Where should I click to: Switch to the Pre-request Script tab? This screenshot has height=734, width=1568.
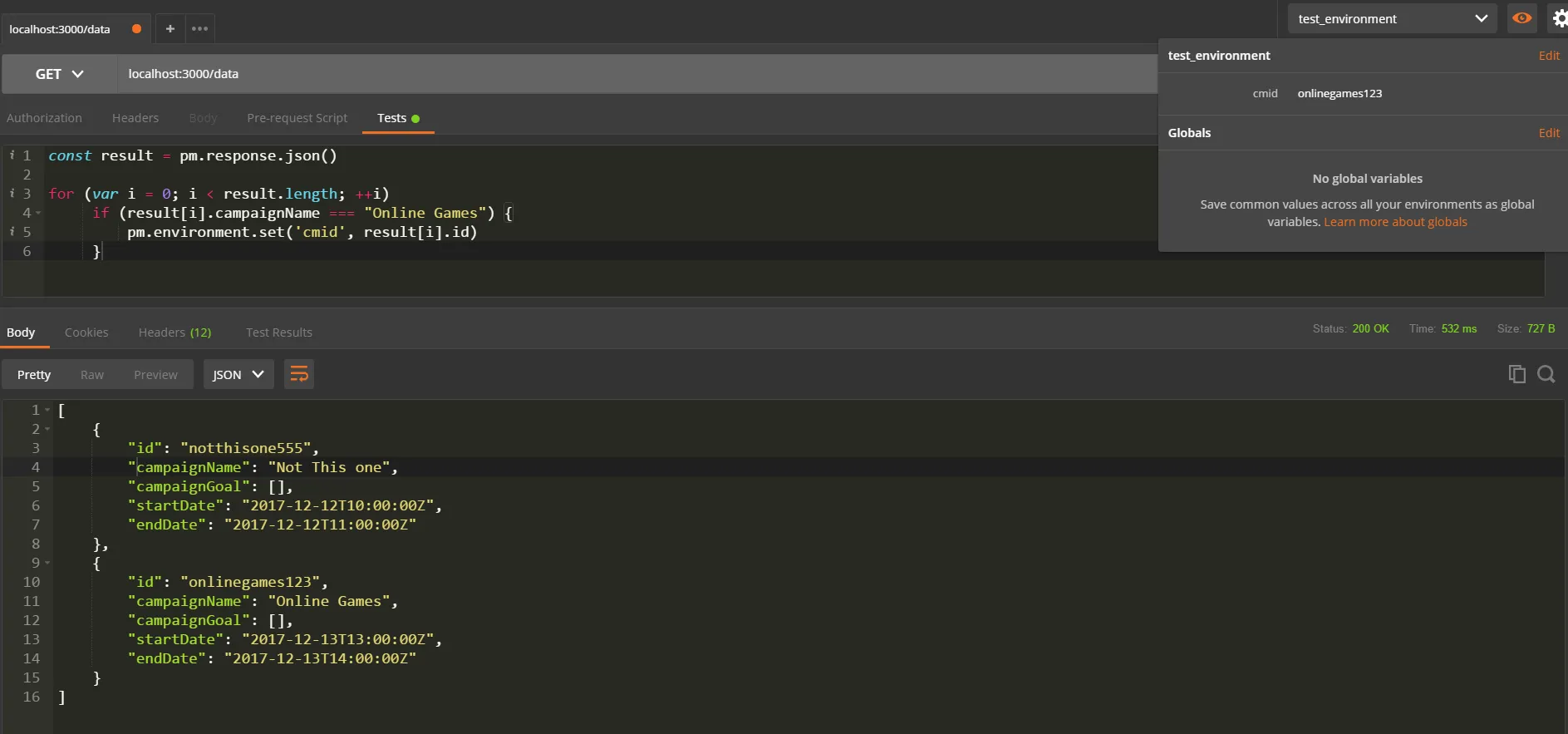297,118
